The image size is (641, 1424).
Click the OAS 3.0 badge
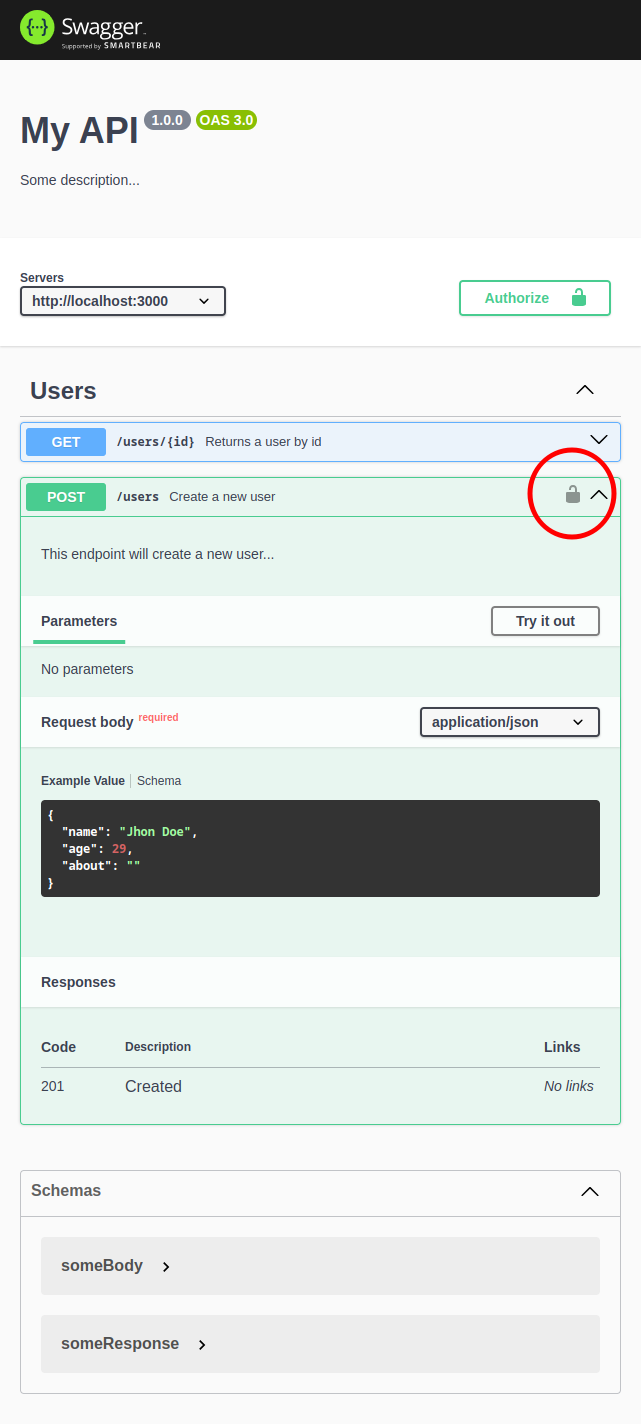(x=226, y=120)
